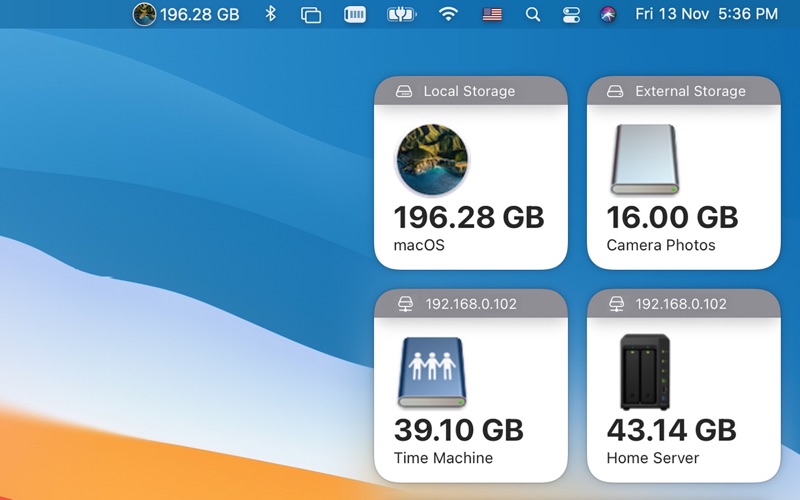
Task: Click the Home Server label
Action: [x=653, y=458]
